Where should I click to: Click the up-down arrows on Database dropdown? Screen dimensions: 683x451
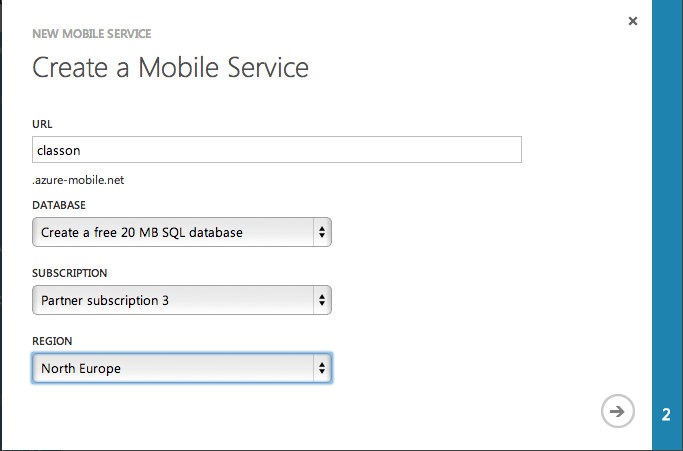321,233
